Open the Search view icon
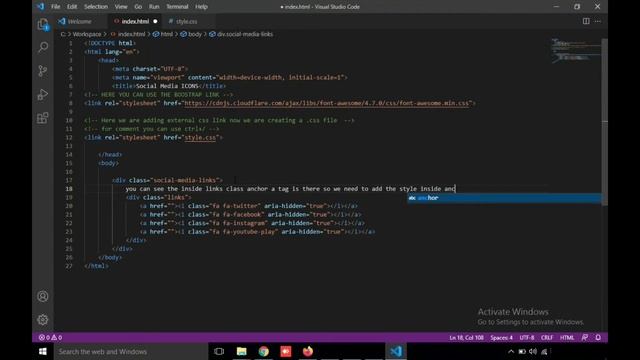The image size is (640, 360). tap(43, 47)
